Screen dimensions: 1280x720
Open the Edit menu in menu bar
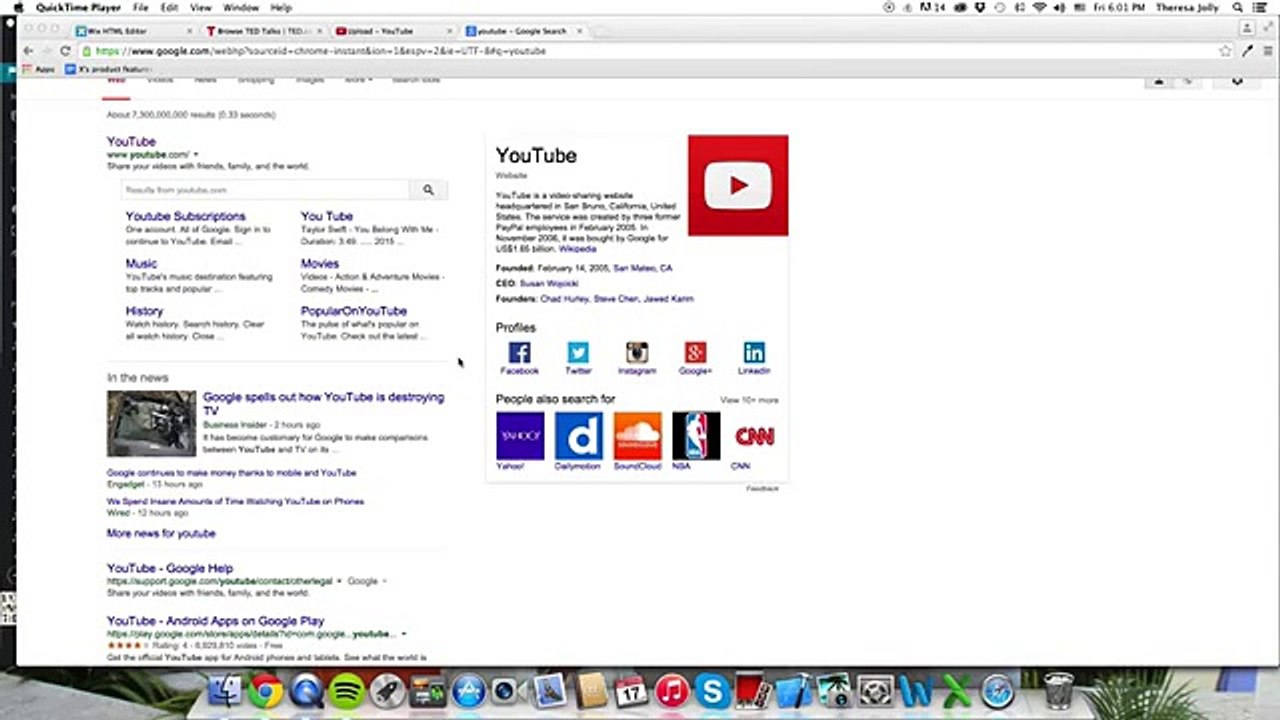(170, 7)
